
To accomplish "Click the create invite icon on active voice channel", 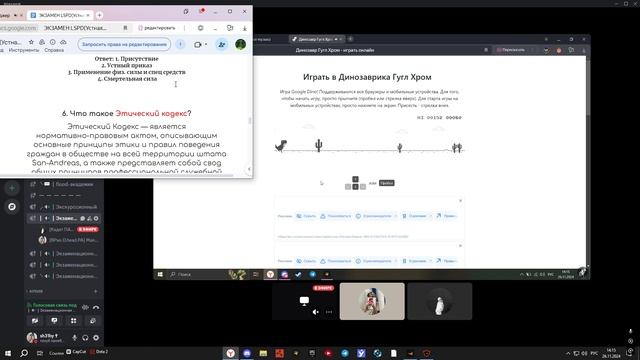I will coord(89,218).
